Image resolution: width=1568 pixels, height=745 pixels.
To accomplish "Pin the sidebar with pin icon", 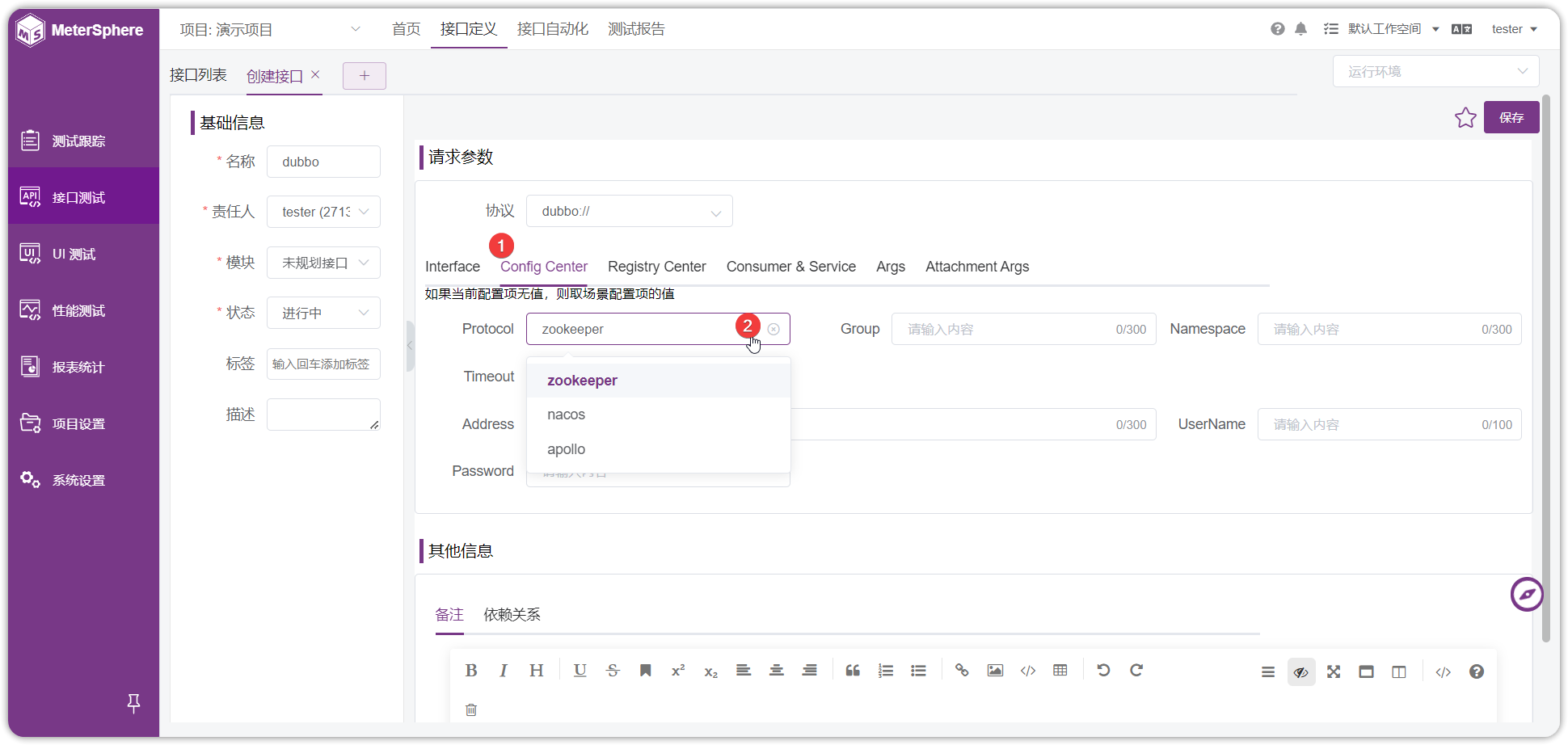I will point(134,704).
